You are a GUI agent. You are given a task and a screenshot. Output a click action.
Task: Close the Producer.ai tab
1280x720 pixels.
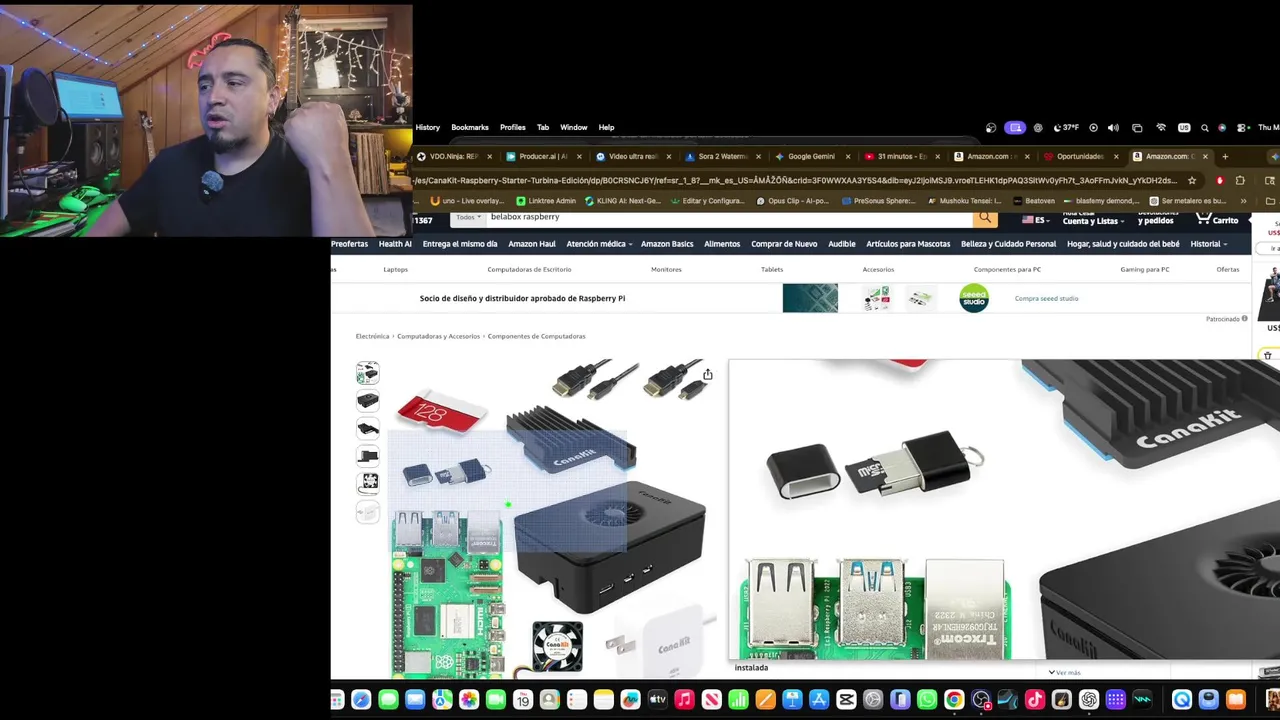tap(579, 157)
